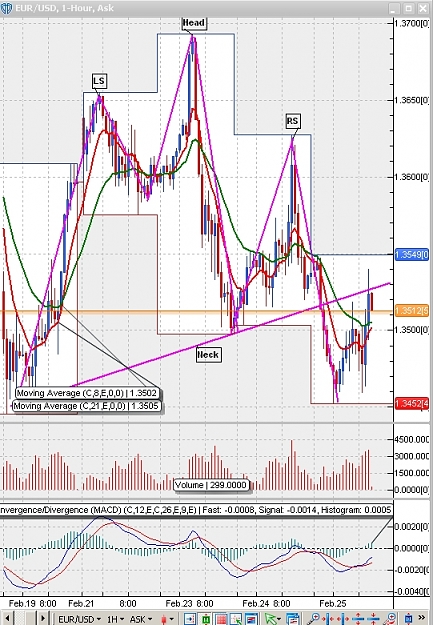Image resolution: width=433 pixels, height=625 pixels.
Task: Click the scroll-left arrow of chart scrollbar
Action: point(7,618)
